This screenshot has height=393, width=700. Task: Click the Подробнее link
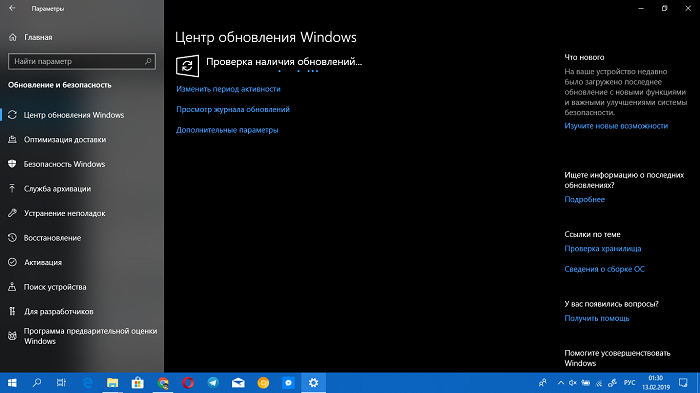(x=584, y=200)
